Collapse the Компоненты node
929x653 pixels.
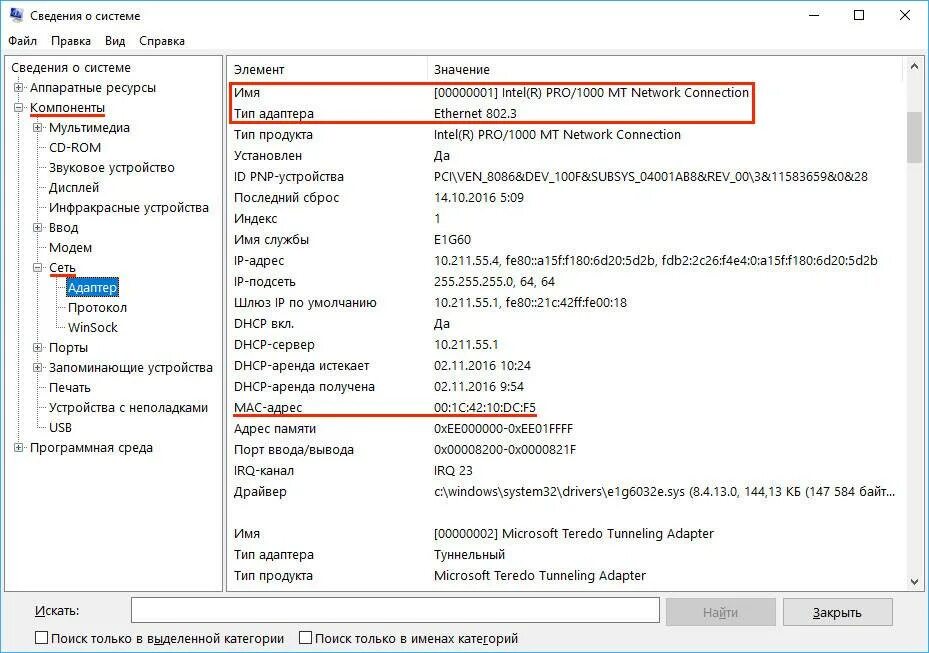coord(18,108)
